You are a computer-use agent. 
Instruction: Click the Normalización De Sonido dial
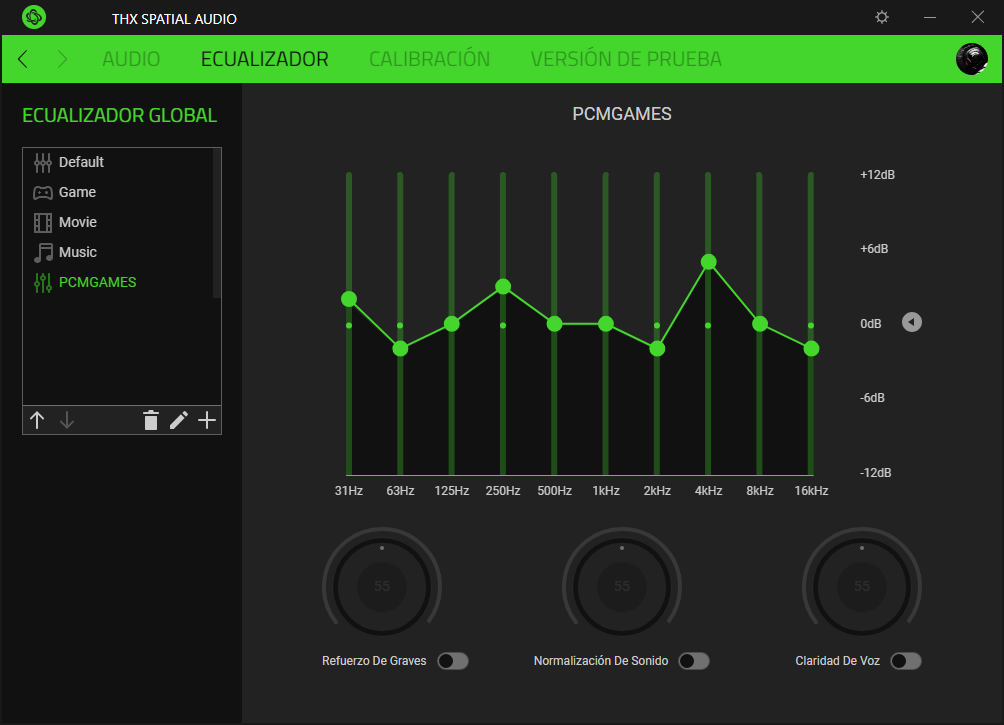click(x=622, y=586)
